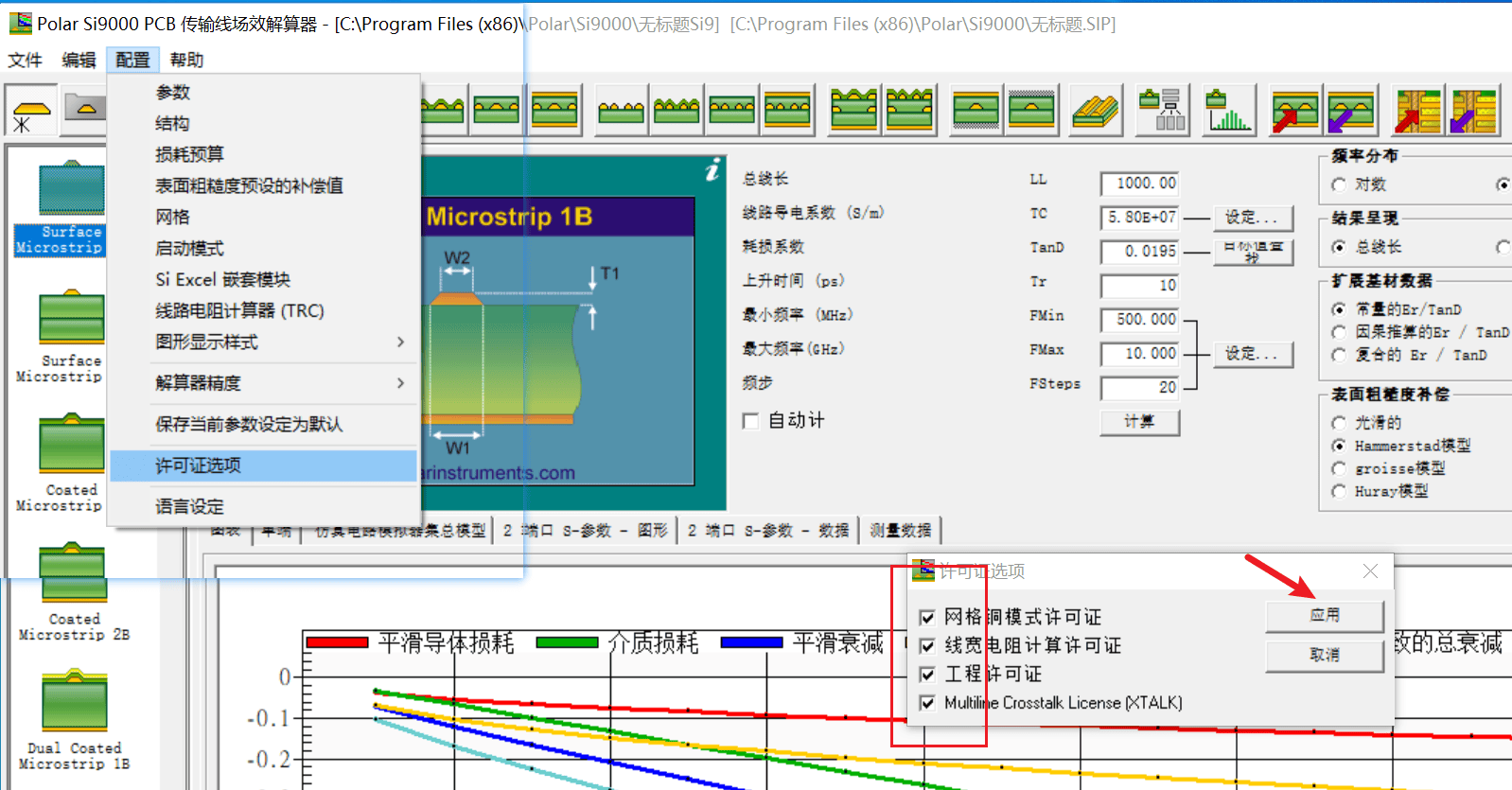Viewport: 1512px width, 790px height.
Task: Select 光滑的 roughness option
Action: [x=1338, y=423]
